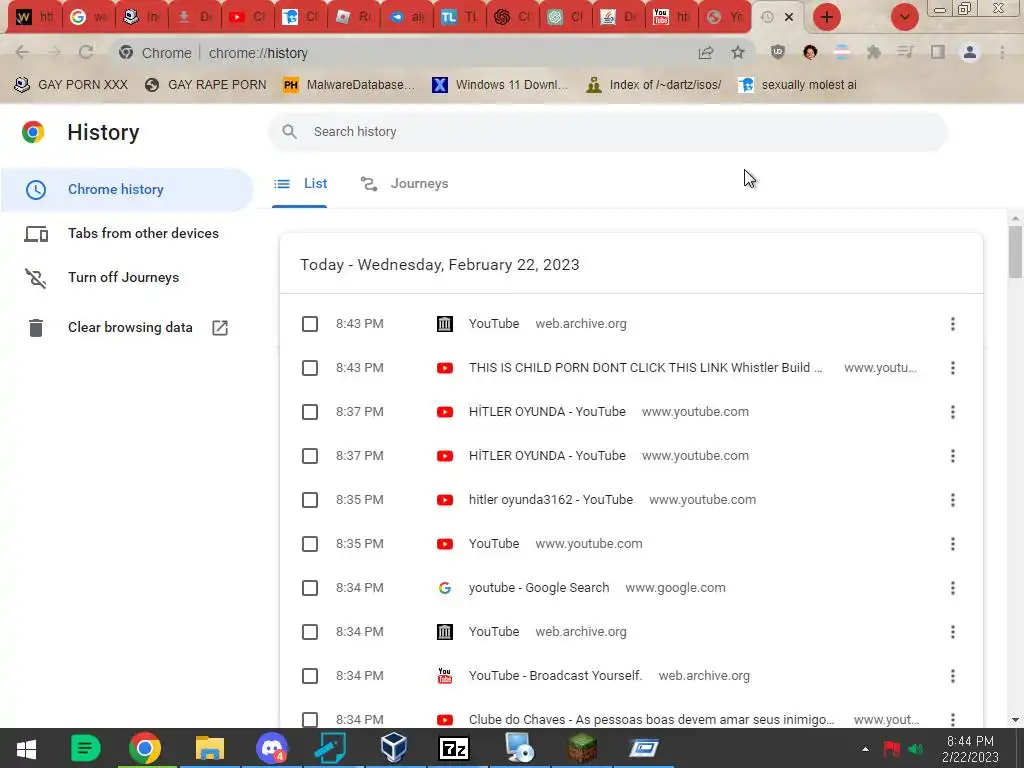Image resolution: width=1024 pixels, height=768 pixels.
Task: Open actions menu for 8:43 PM web.archive.org entry
Action: 953,324
